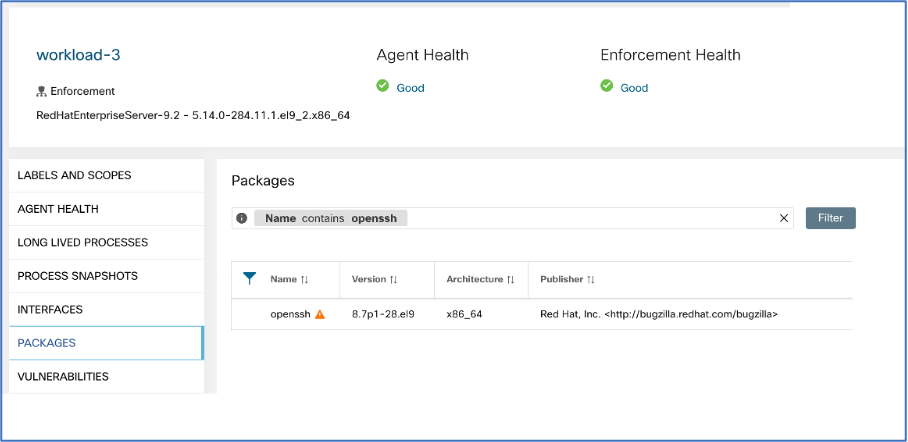
Task: Click the info icon in filter bar
Action: point(242,218)
